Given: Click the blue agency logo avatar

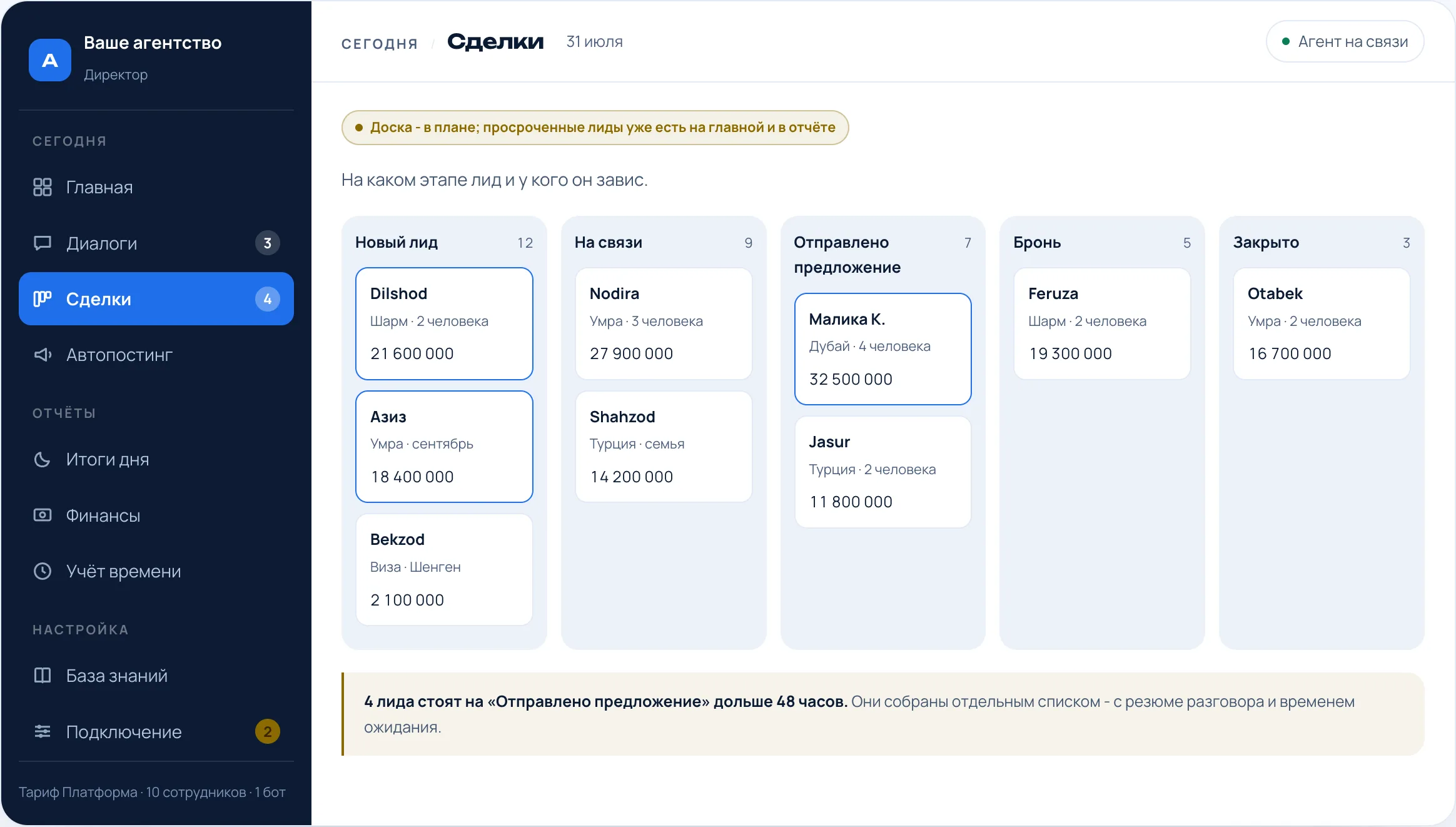Looking at the screenshot, I should click(x=50, y=60).
